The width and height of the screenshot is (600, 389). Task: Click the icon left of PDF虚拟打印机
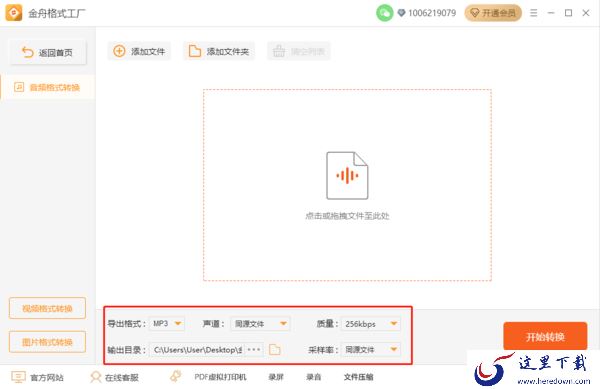coord(176,376)
